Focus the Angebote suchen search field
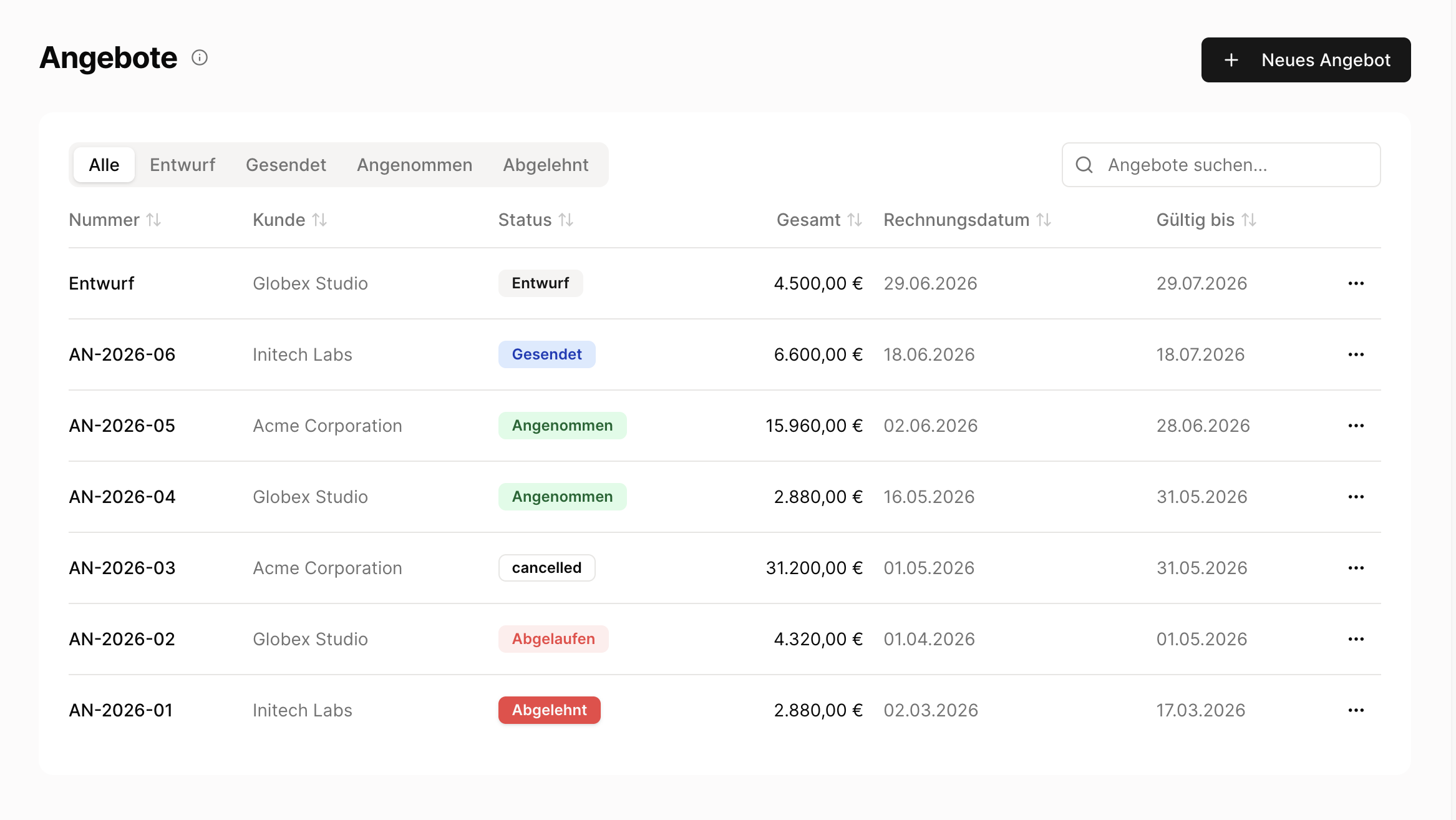 point(1221,165)
